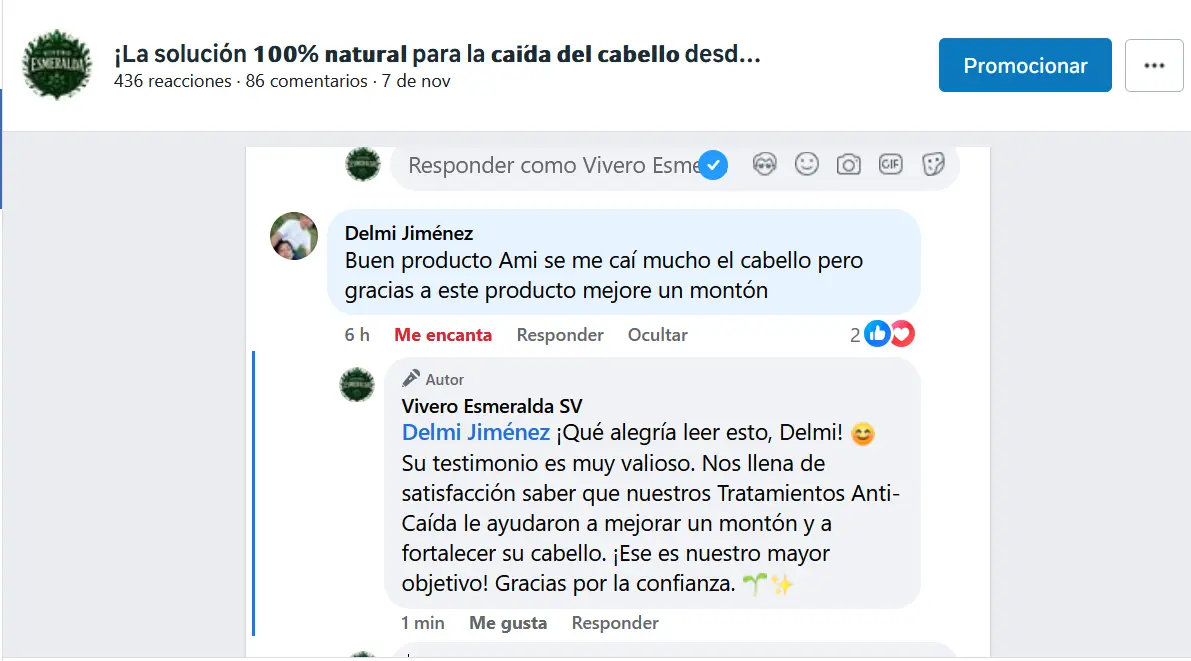Open the tagged Delmi Jiménez mention link

[475, 432]
